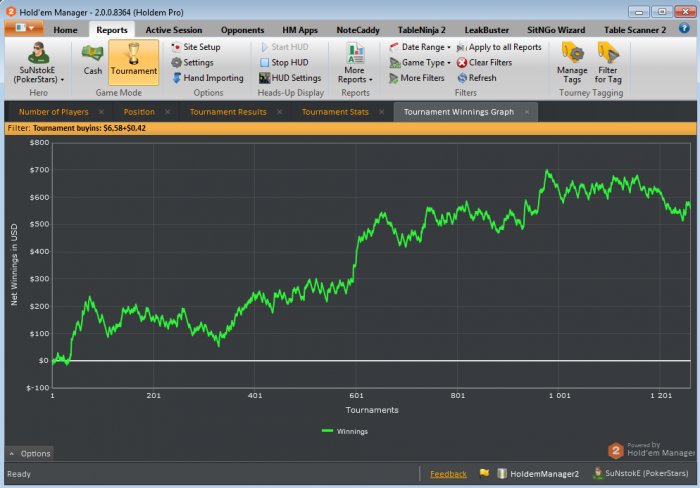Image resolution: width=700 pixels, height=488 pixels.
Task: Open the More Reports dropdown
Action: pyautogui.click(x=355, y=62)
